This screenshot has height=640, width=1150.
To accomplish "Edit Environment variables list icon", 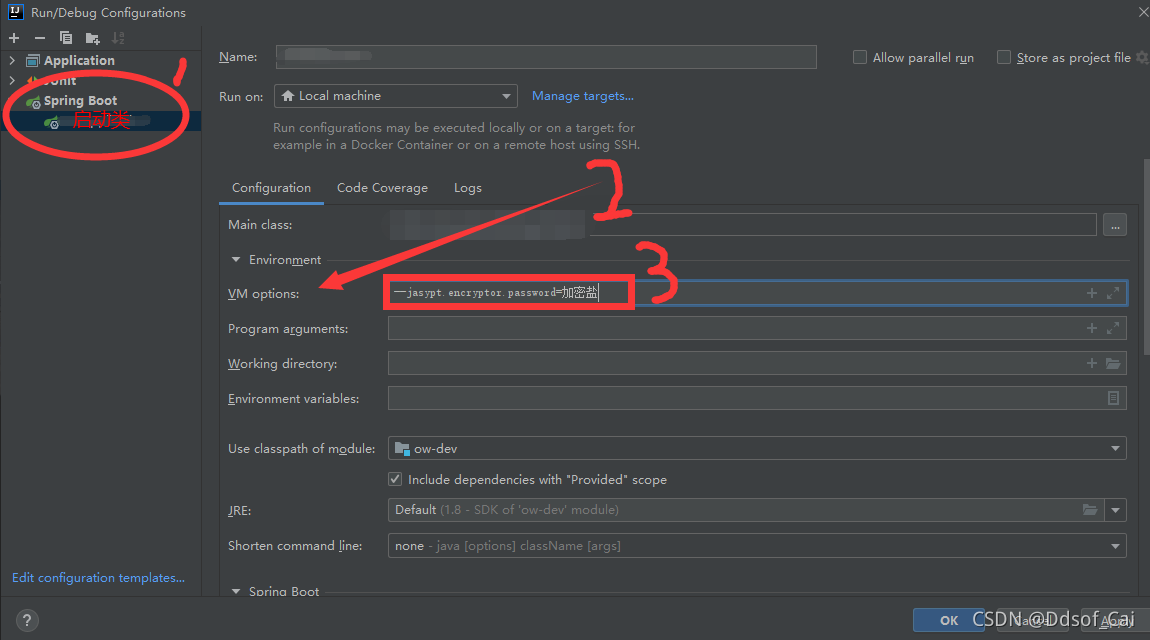I will coord(1113,398).
